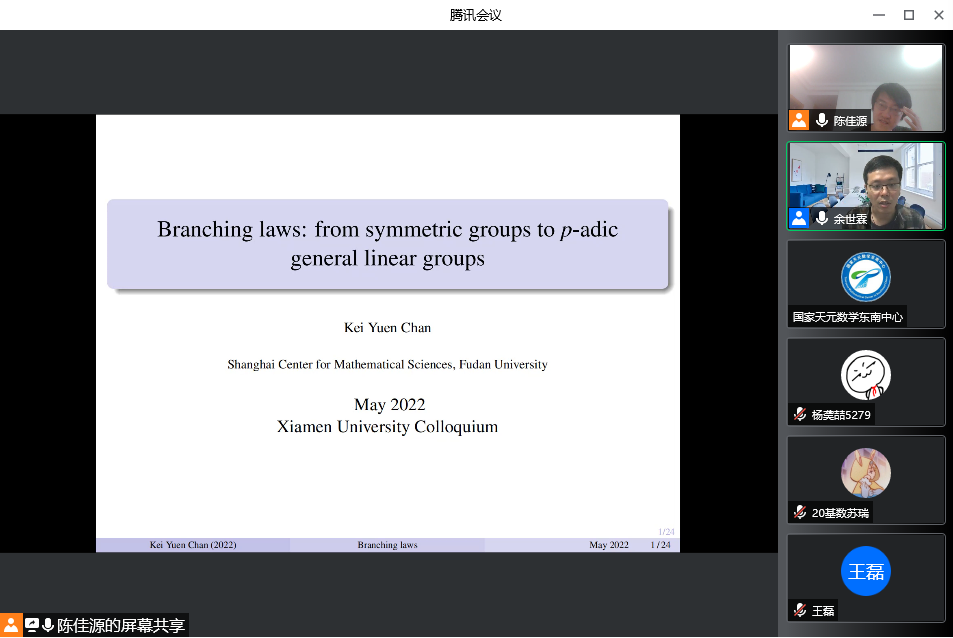This screenshot has height=638, width=953.
Task: Click the 20基数苏瑞 cartoon avatar
Action: pos(866,473)
